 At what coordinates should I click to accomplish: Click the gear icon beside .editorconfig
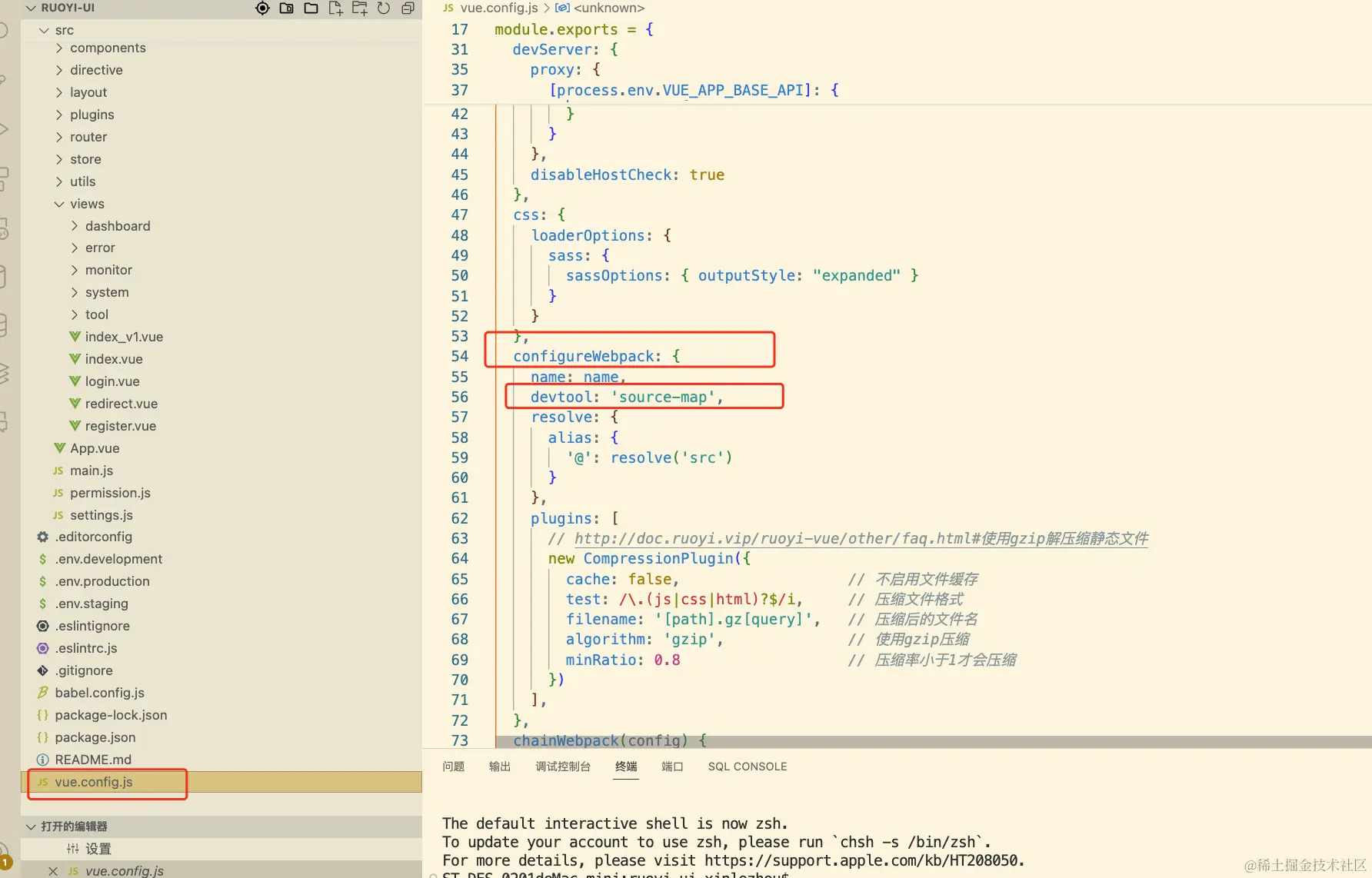pyautogui.click(x=43, y=537)
